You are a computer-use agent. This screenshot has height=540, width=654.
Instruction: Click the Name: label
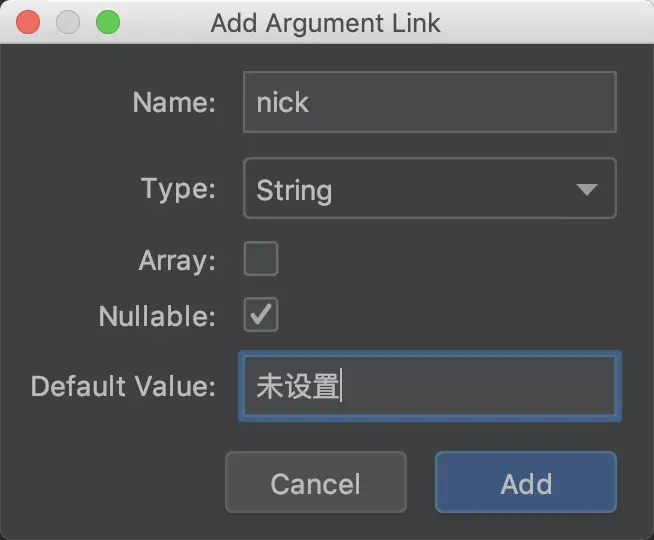pyautogui.click(x=174, y=102)
